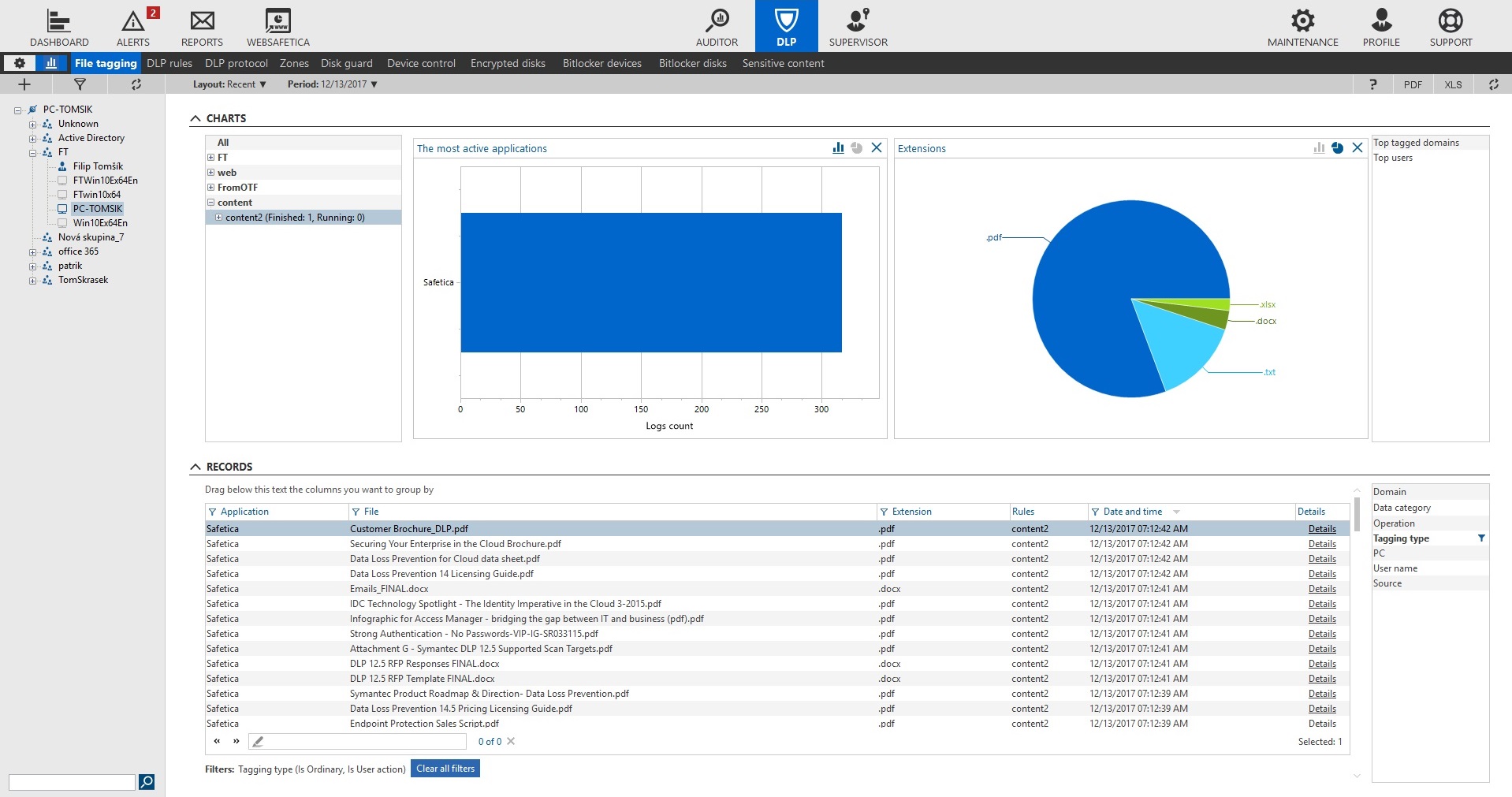1512x797 pixels.
Task: Collapse the CHARTS section
Action: [196, 118]
